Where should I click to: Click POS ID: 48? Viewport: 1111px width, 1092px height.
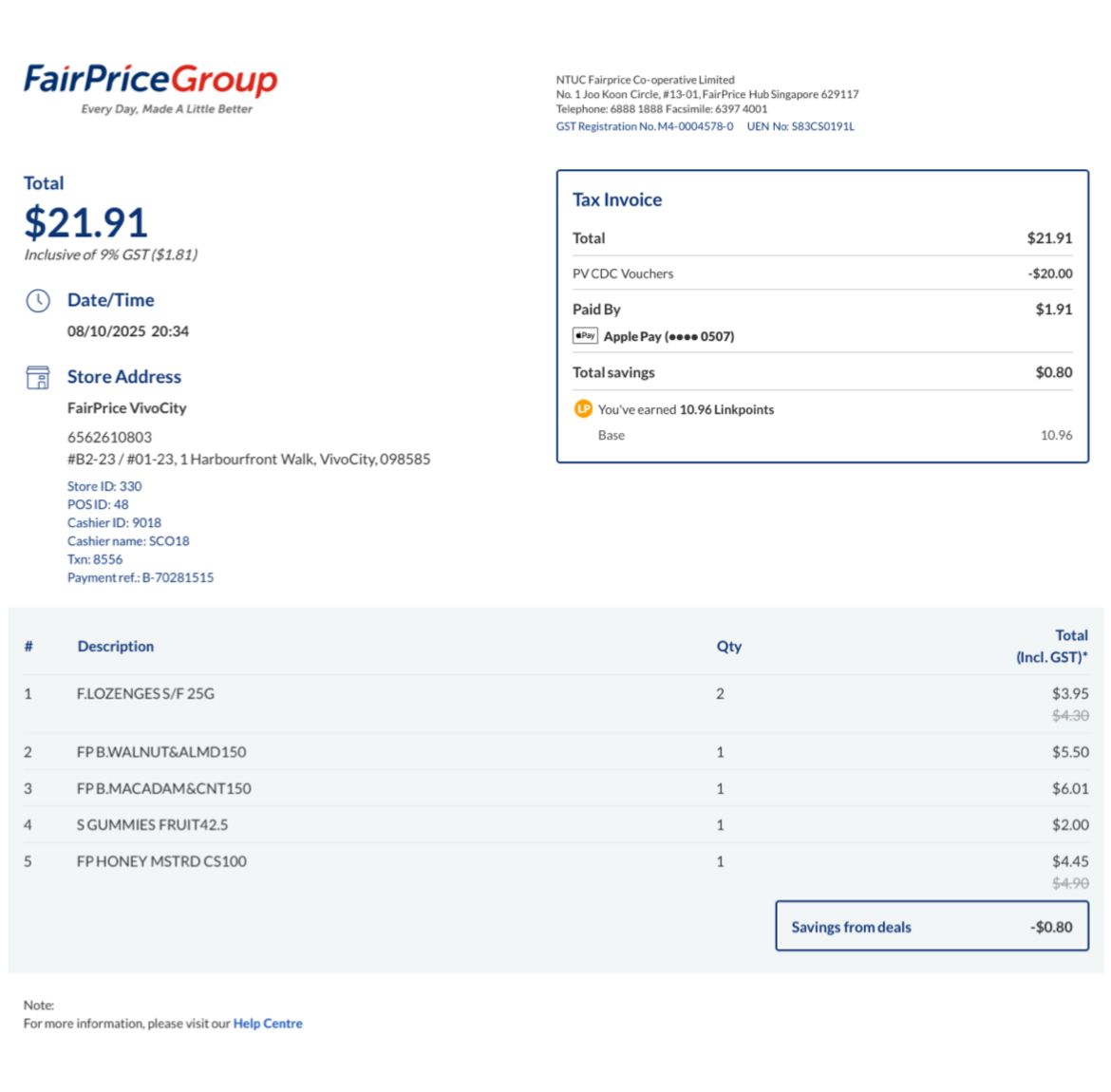pyautogui.click(x=98, y=504)
